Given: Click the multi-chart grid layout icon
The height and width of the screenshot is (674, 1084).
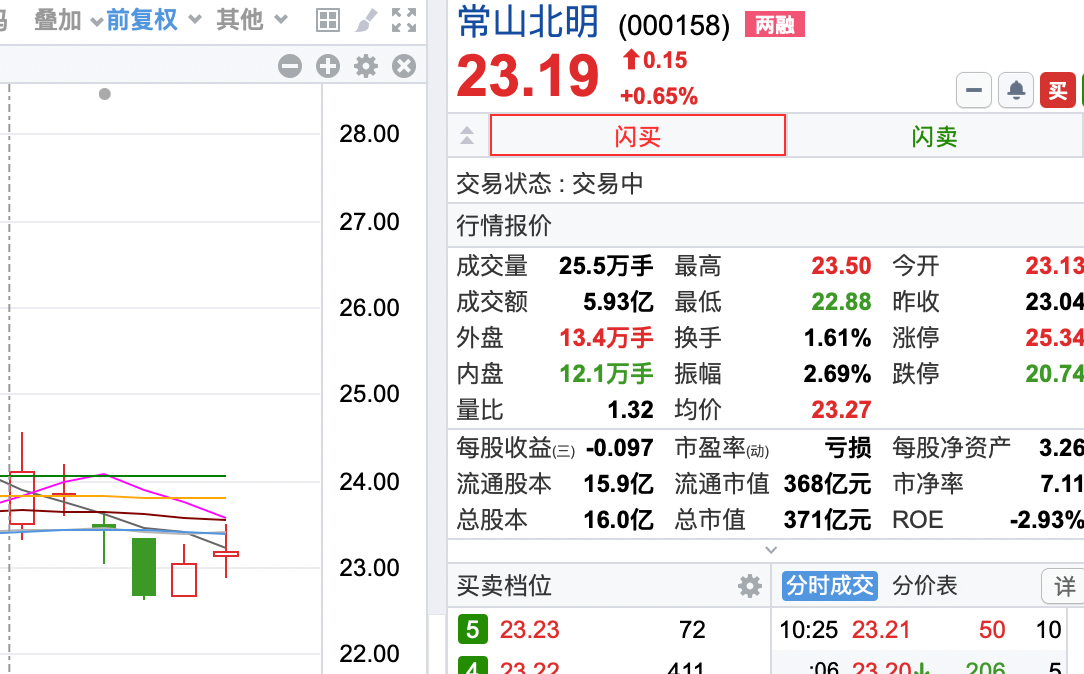Looking at the screenshot, I should 328,21.
